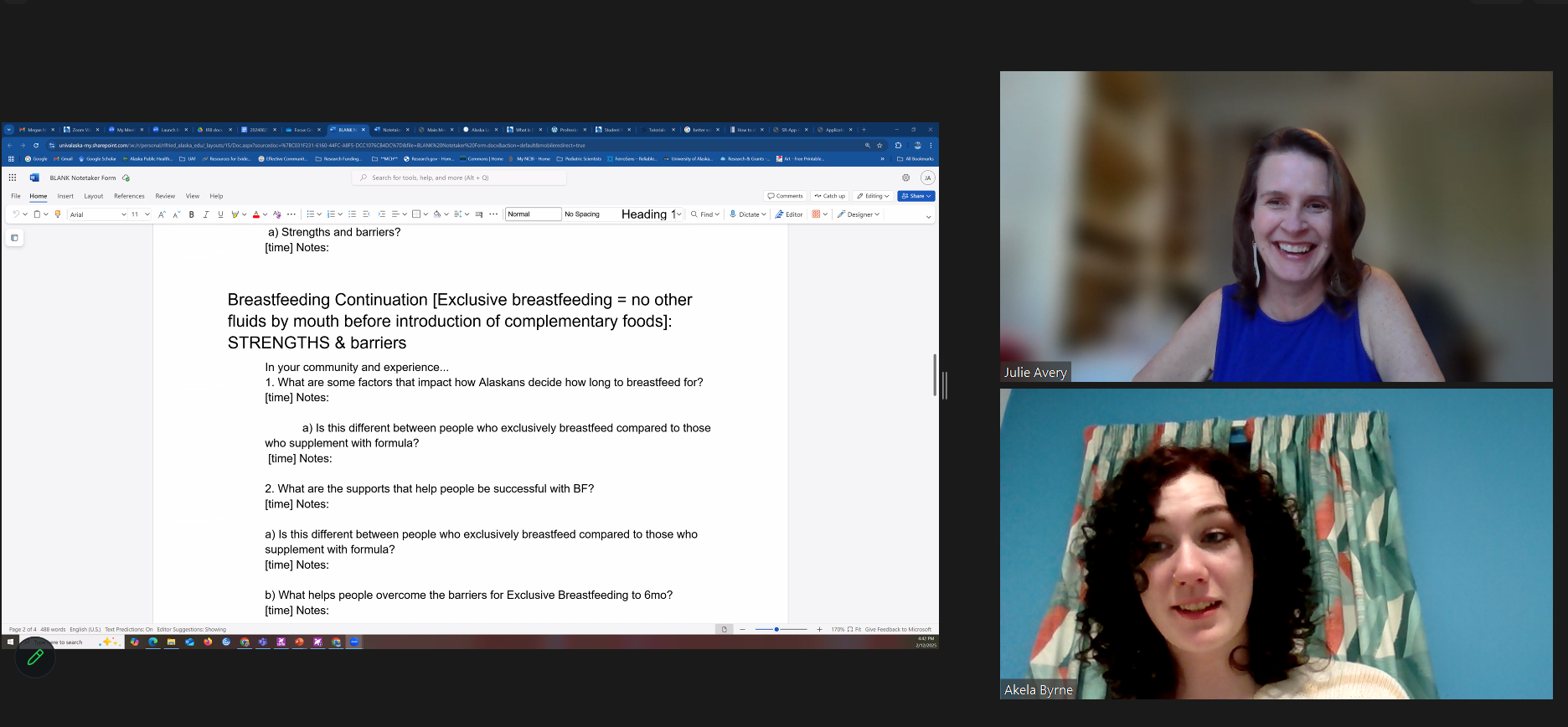This screenshot has width=1568, height=727.
Task: Increase paragraph indent
Action: (381, 214)
